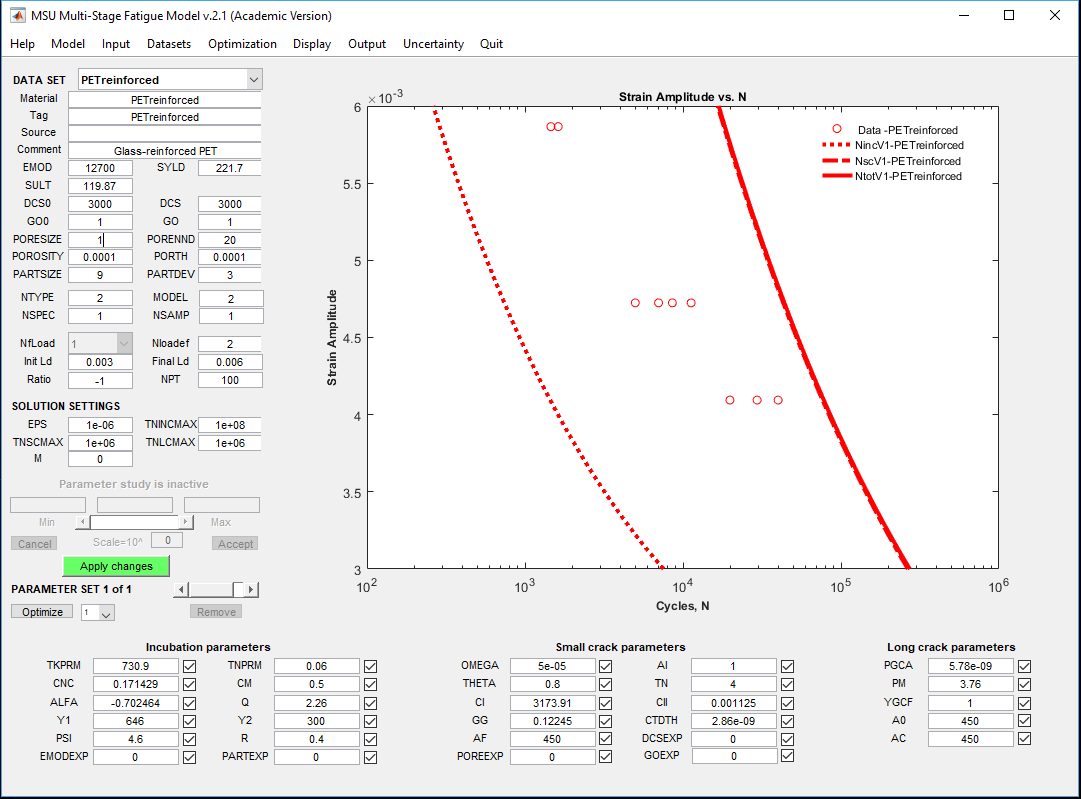The width and height of the screenshot is (1081, 799).
Task: Click PARAMETER SET slider right arrow
Action: (251, 590)
